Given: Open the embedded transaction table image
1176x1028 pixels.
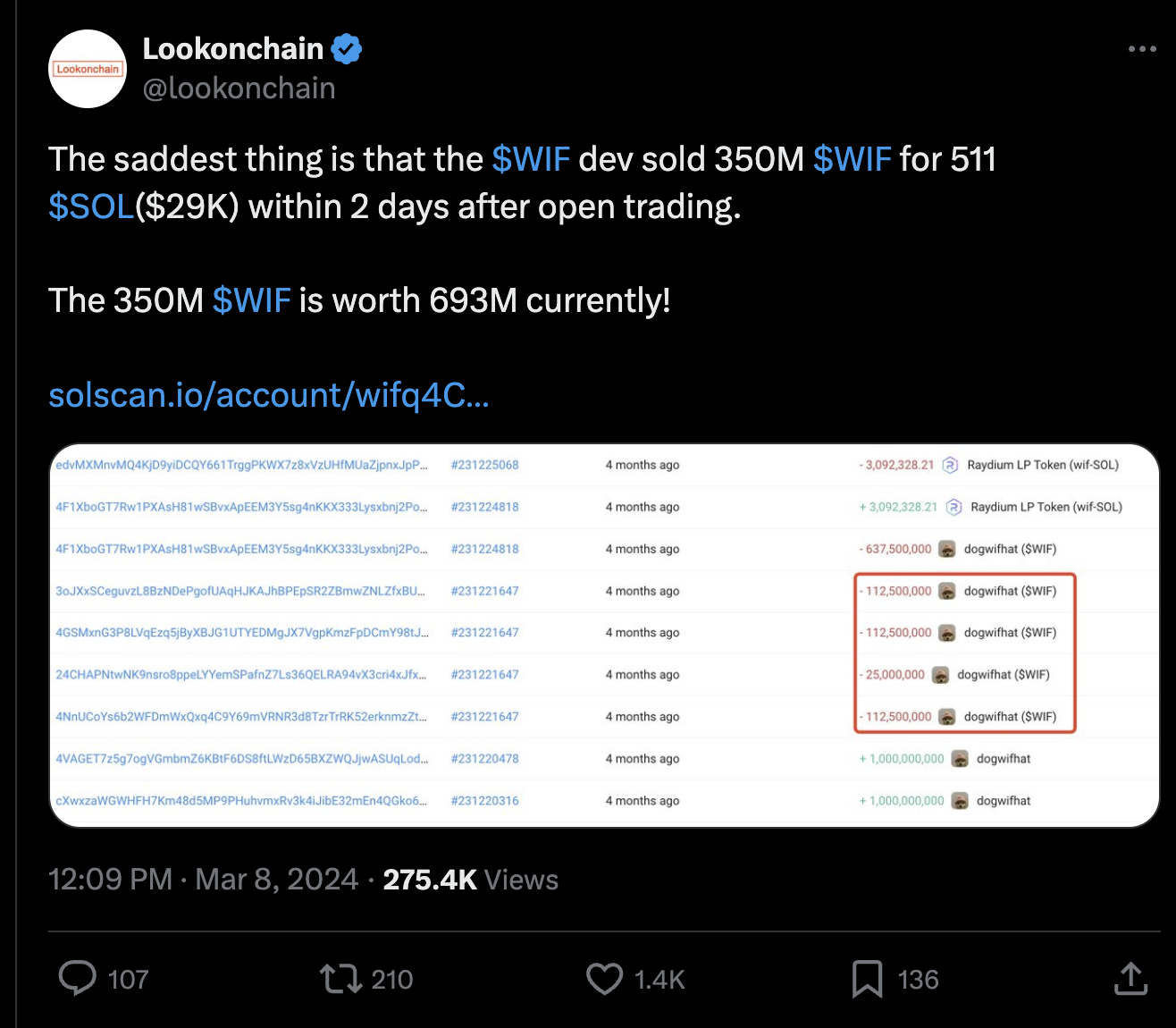Looking at the screenshot, I should tap(604, 635).
